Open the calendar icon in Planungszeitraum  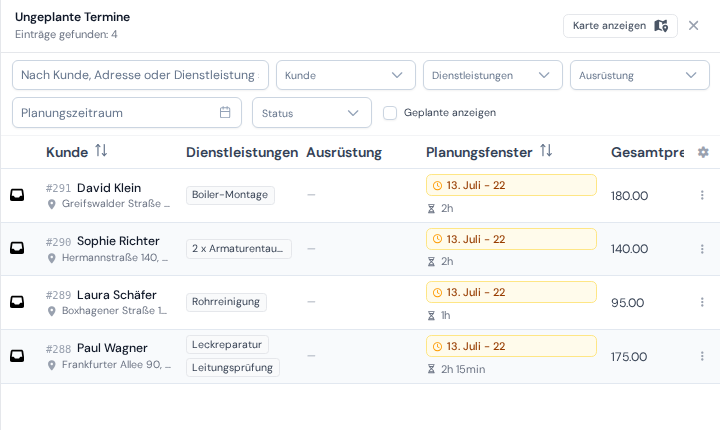coord(225,112)
